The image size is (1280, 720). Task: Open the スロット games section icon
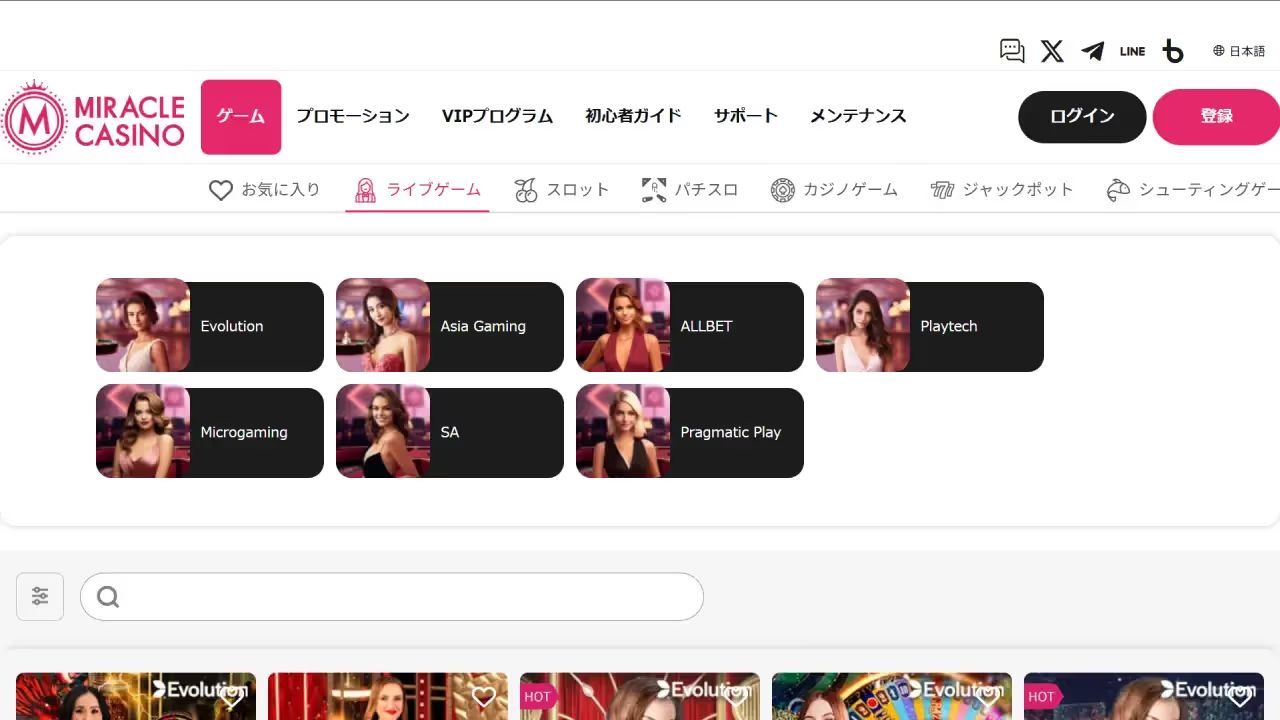coord(524,189)
